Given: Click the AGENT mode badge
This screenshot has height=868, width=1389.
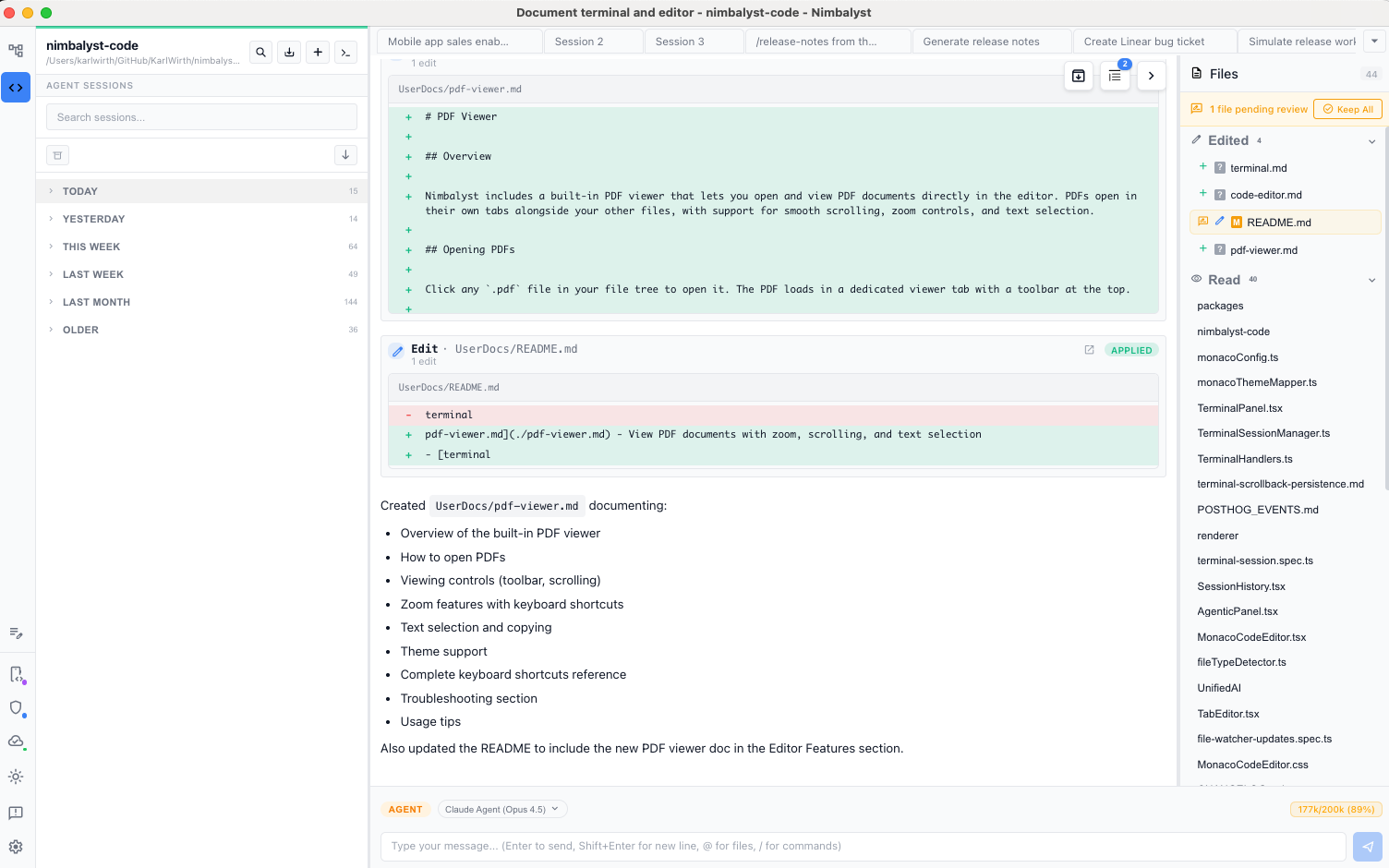Looking at the screenshot, I should point(405,810).
